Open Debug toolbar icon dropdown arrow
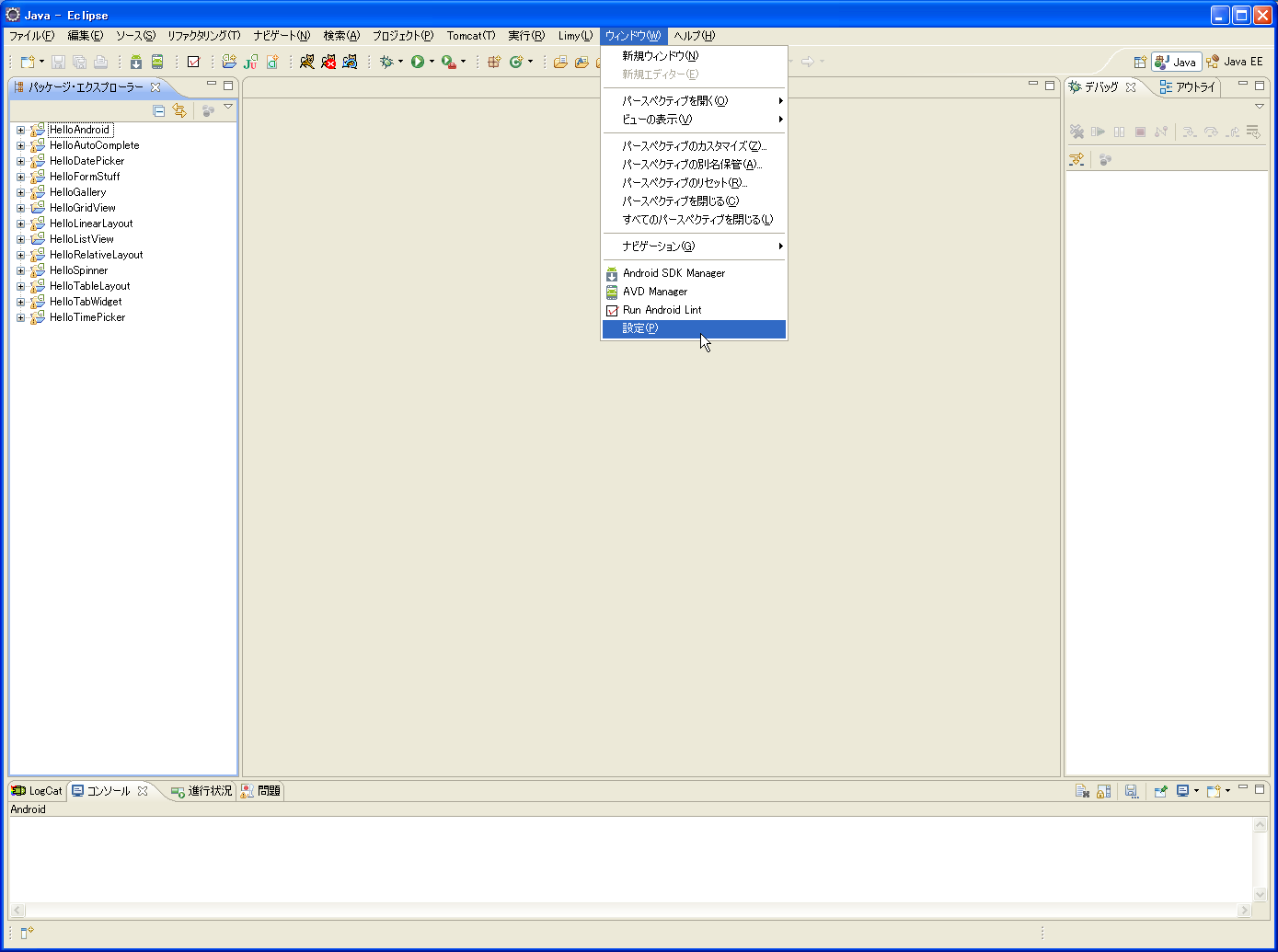This screenshot has width=1278, height=952. click(400, 62)
